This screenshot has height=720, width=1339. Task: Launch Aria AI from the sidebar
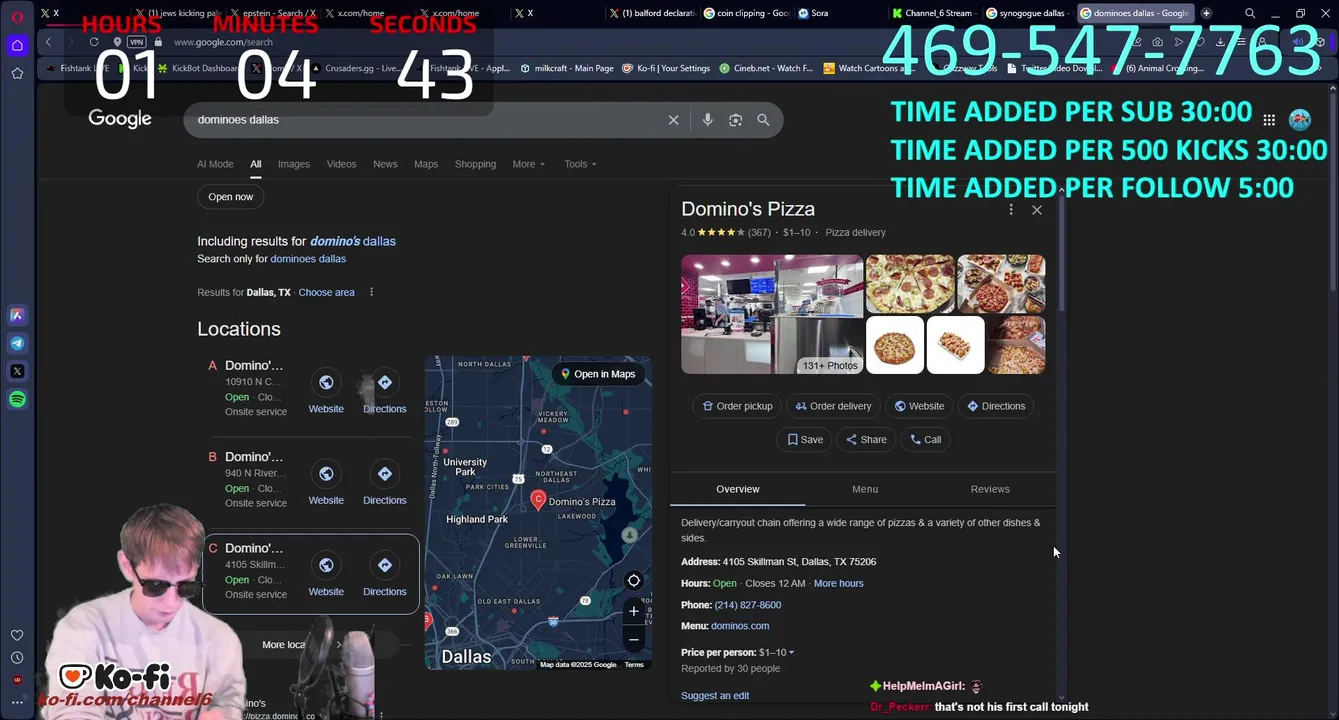coord(17,315)
